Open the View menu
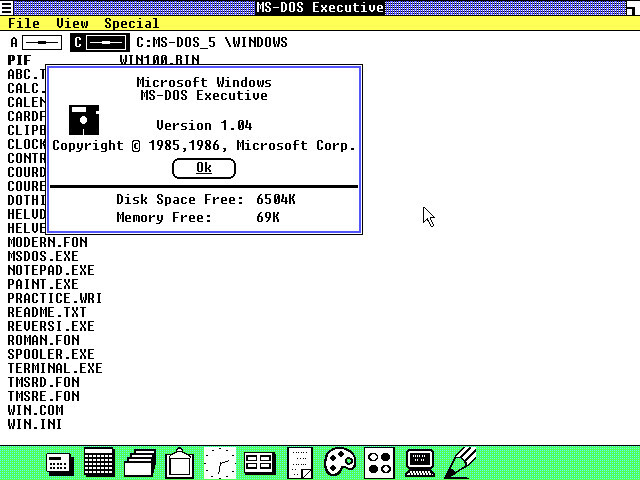 point(72,23)
